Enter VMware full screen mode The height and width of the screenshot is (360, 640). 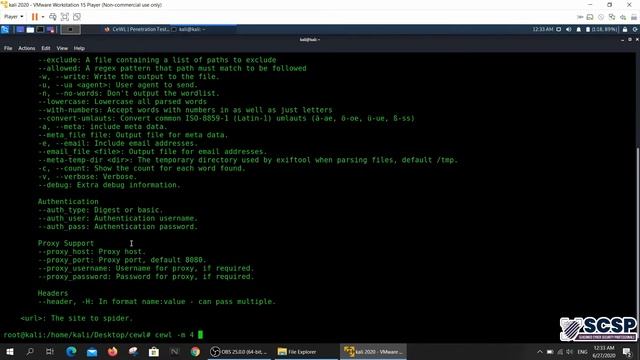(65, 17)
